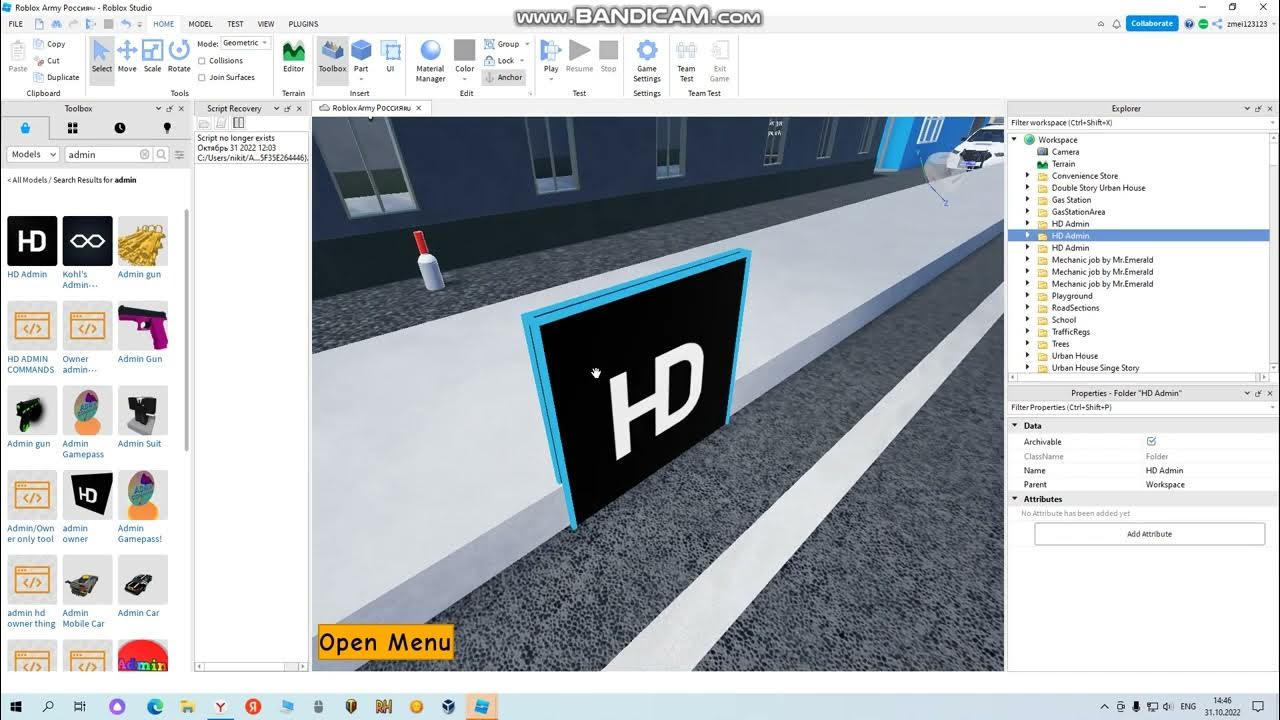Switch to the TEST ribbon tab
Screen dimensions: 1280x720
pos(235,24)
